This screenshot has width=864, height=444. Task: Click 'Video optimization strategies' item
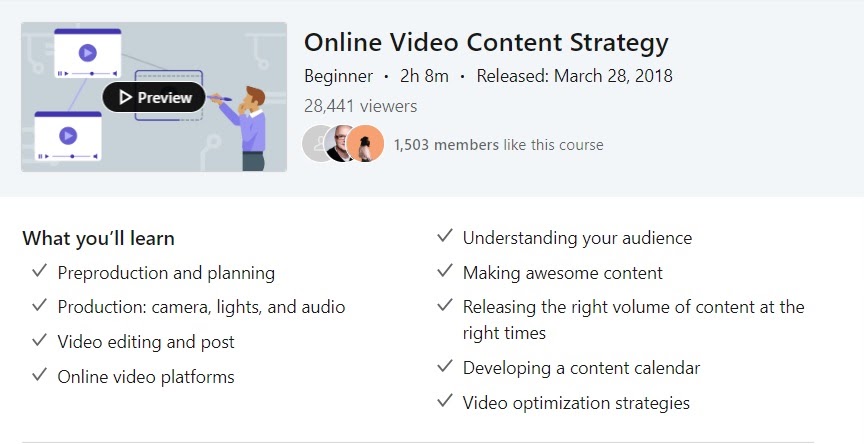[576, 403]
